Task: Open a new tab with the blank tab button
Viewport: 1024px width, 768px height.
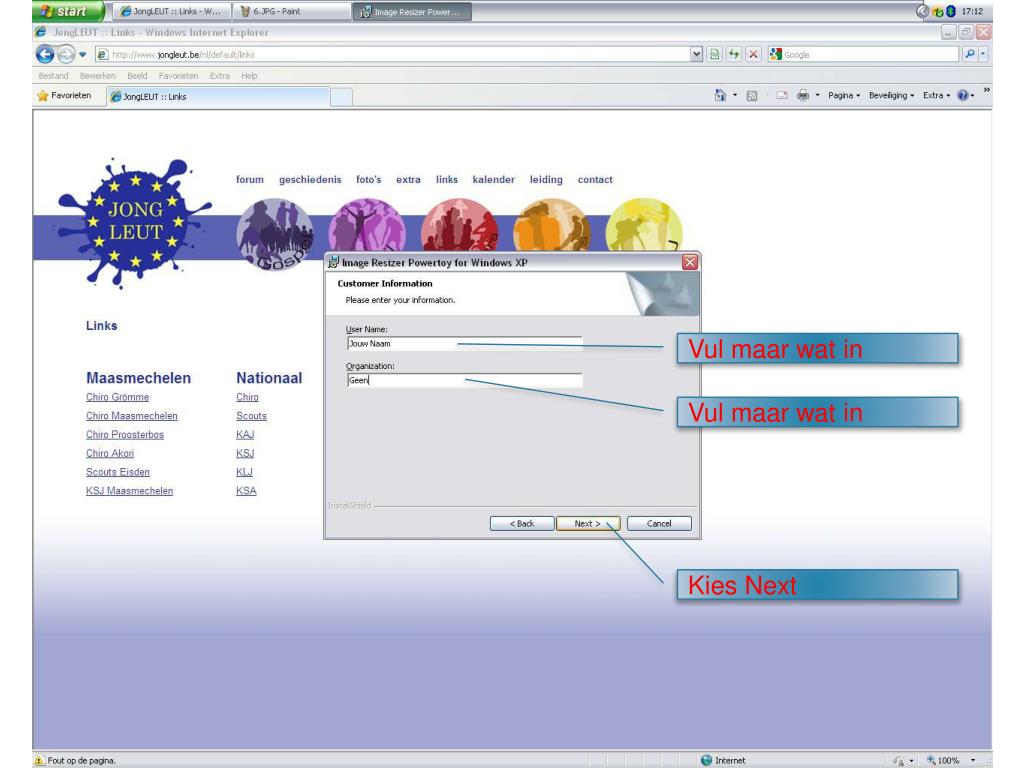Action: click(341, 97)
